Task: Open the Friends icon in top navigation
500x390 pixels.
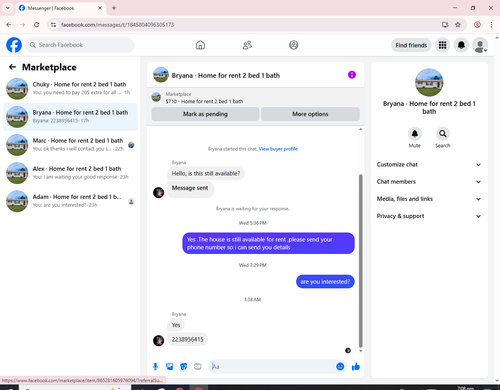Action: (247, 45)
